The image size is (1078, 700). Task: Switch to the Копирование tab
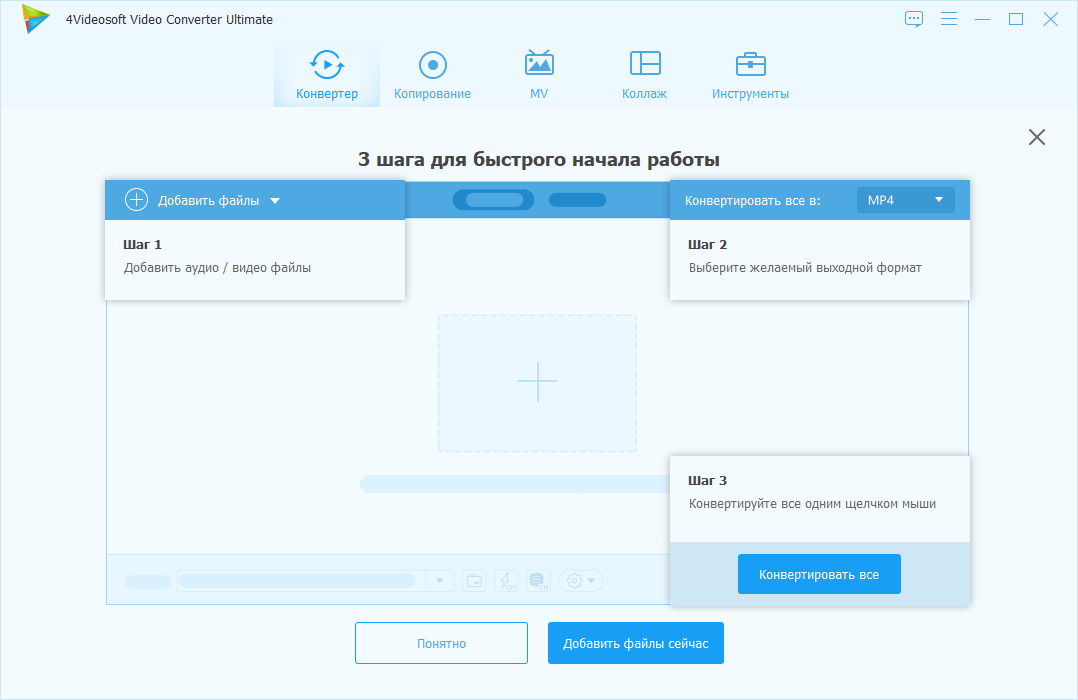[x=432, y=74]
